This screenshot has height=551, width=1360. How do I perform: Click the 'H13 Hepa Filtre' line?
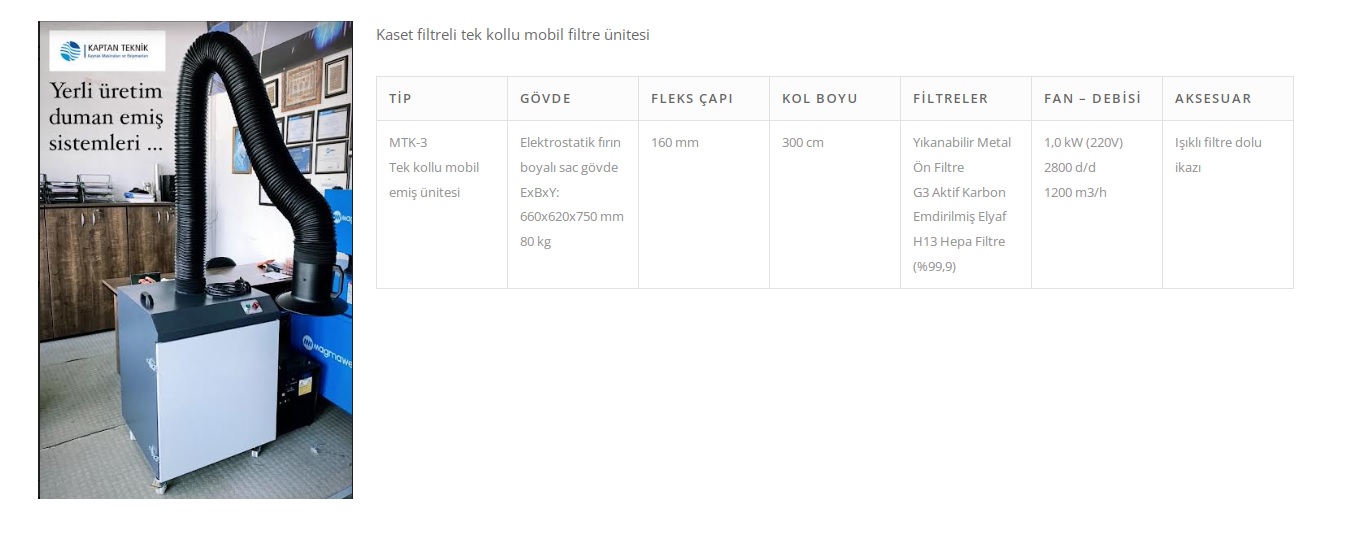pos(958,242)
